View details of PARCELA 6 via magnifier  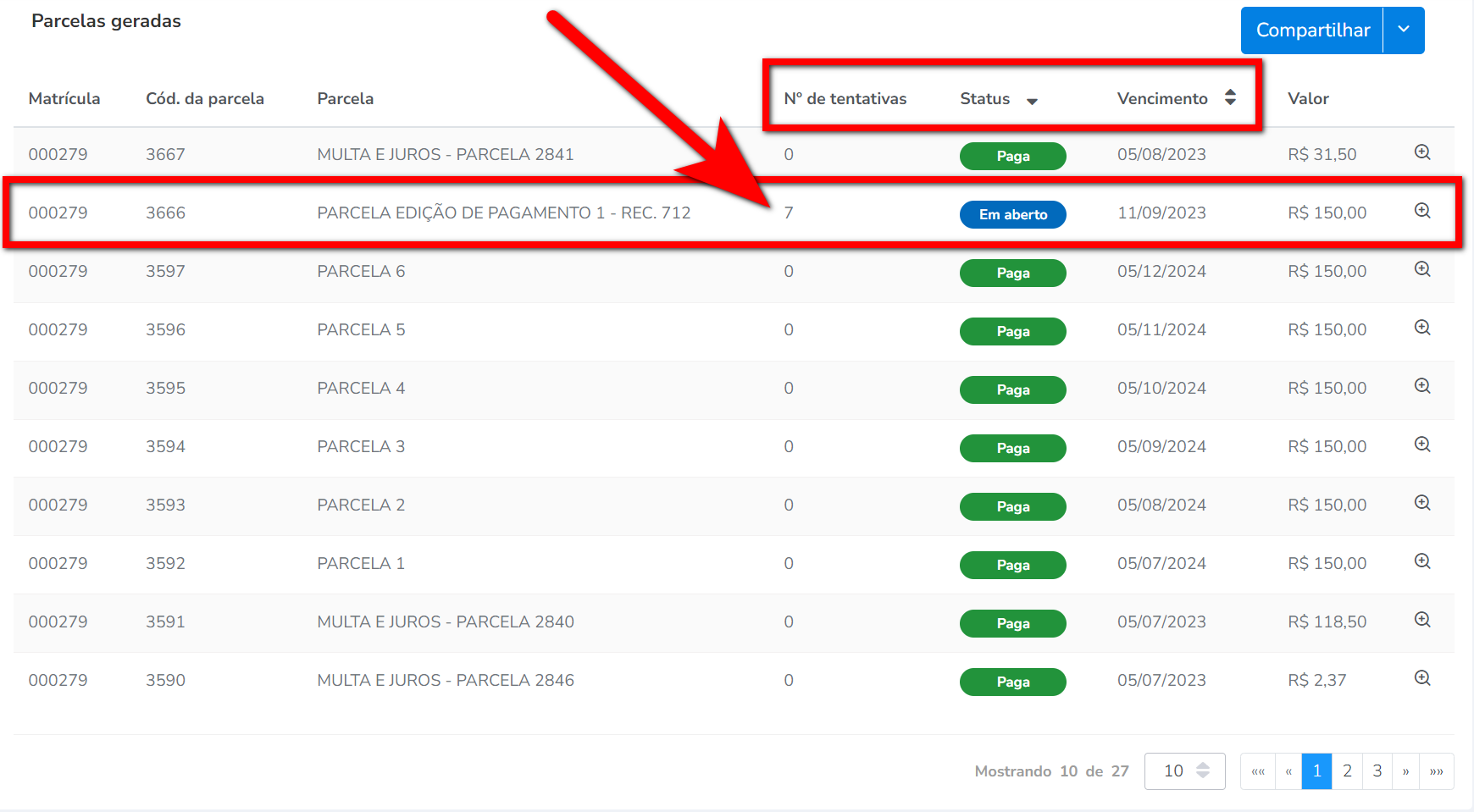pyautogui.click(x=1422, y=269)
